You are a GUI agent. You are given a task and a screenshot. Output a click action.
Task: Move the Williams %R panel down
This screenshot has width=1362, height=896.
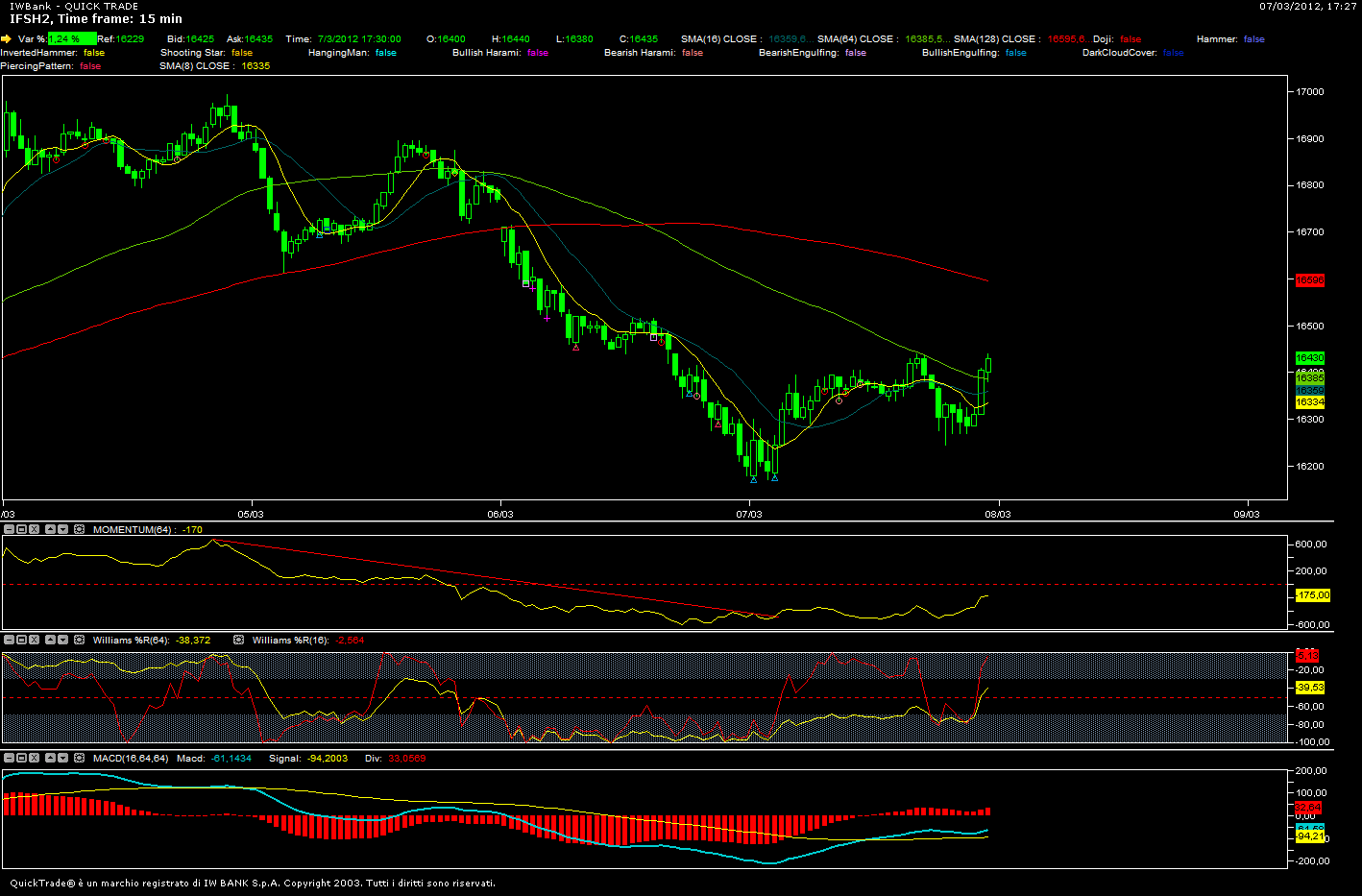pos(62,640)
